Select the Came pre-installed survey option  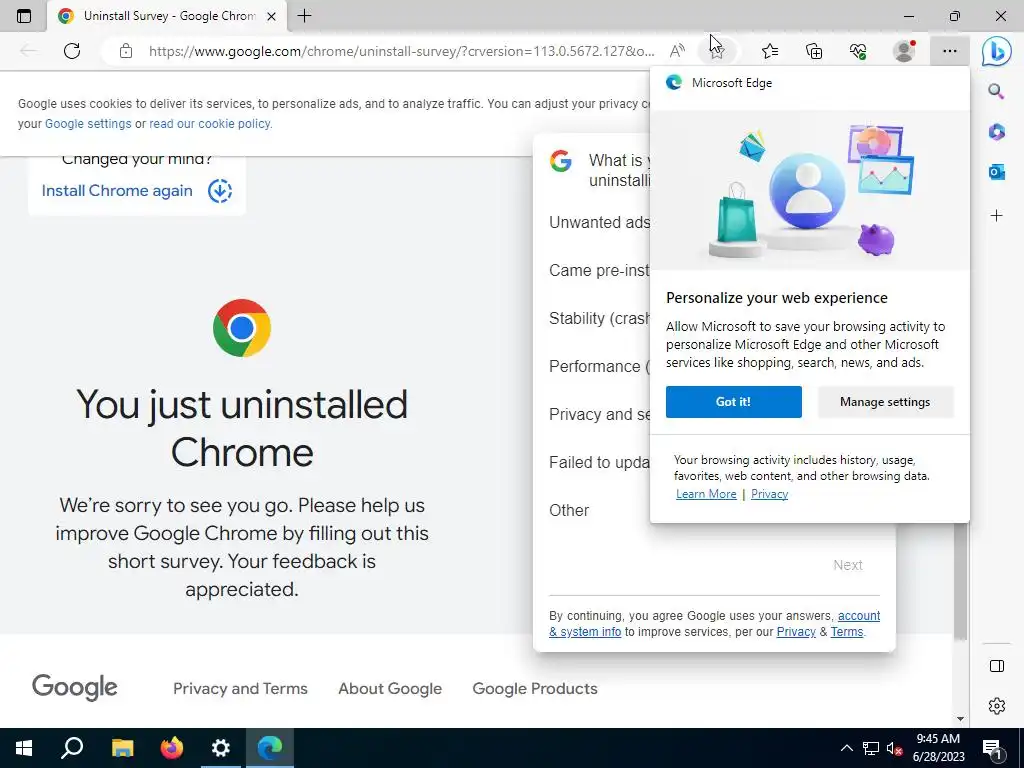pos(599,270)
